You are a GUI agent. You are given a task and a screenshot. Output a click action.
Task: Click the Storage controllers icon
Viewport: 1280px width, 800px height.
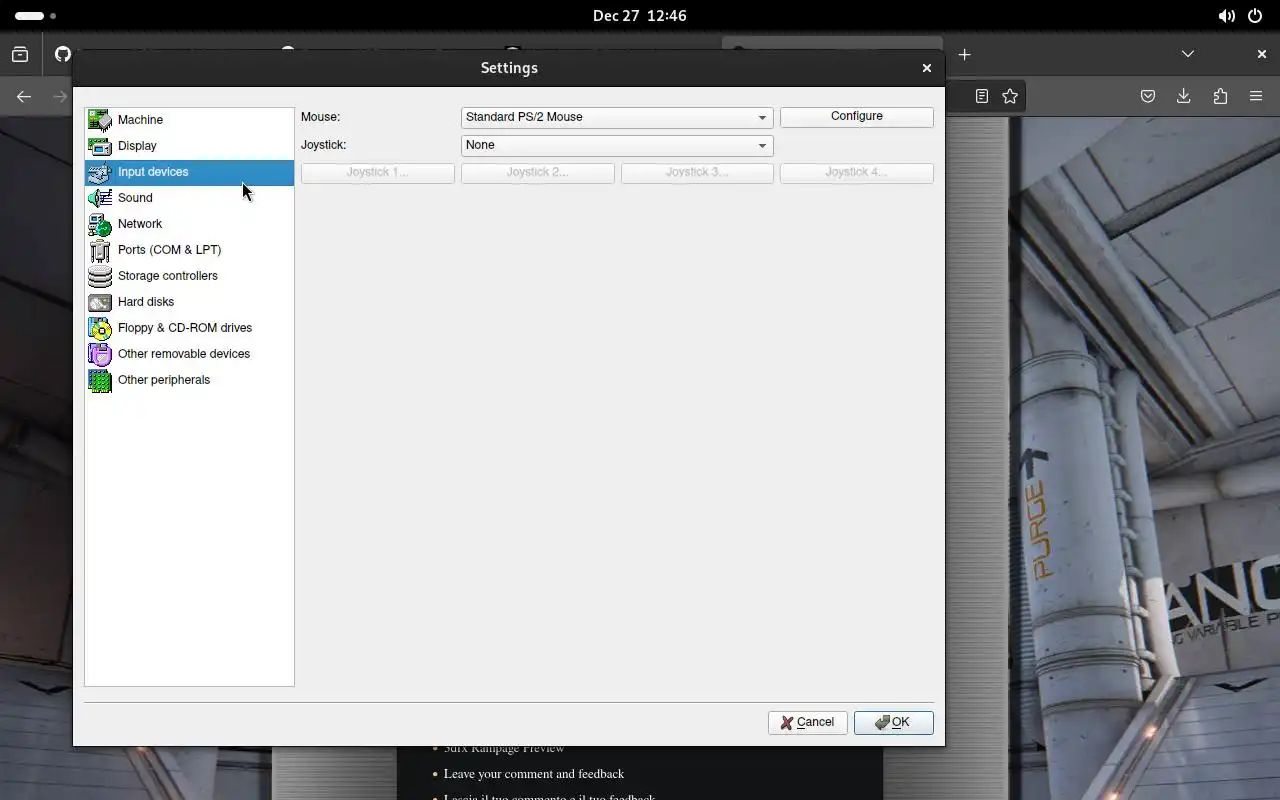point(100,276)
